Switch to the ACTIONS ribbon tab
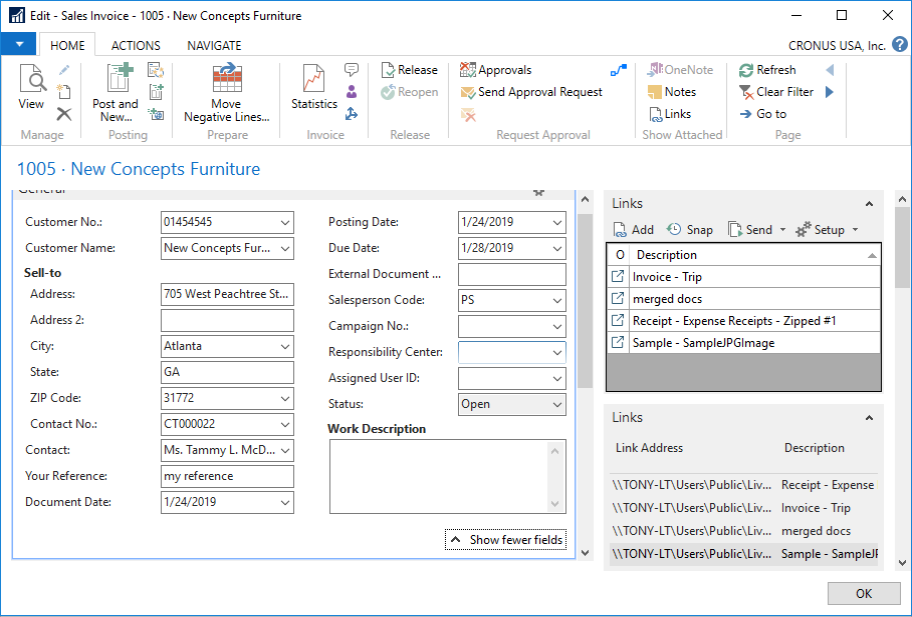Viewport: 912px width, 617px height. click(136, 46)
